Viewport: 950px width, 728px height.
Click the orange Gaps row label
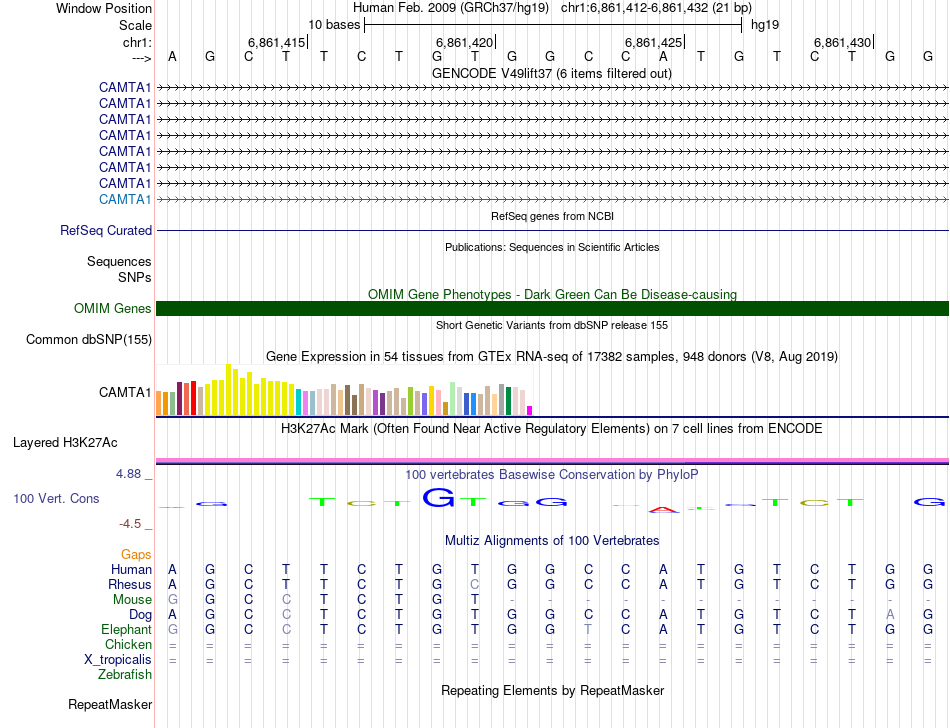pyautogui.click(x=136, y=554)
